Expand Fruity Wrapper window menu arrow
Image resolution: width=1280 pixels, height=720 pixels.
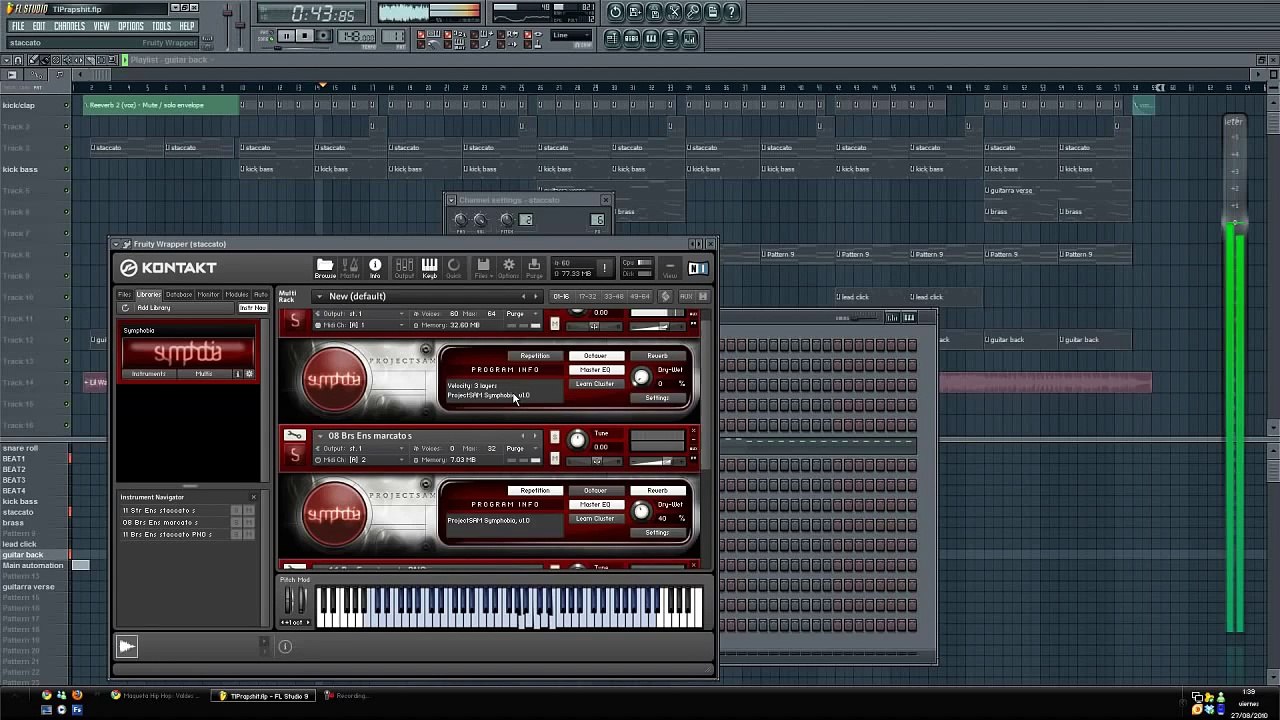(116, 244)
